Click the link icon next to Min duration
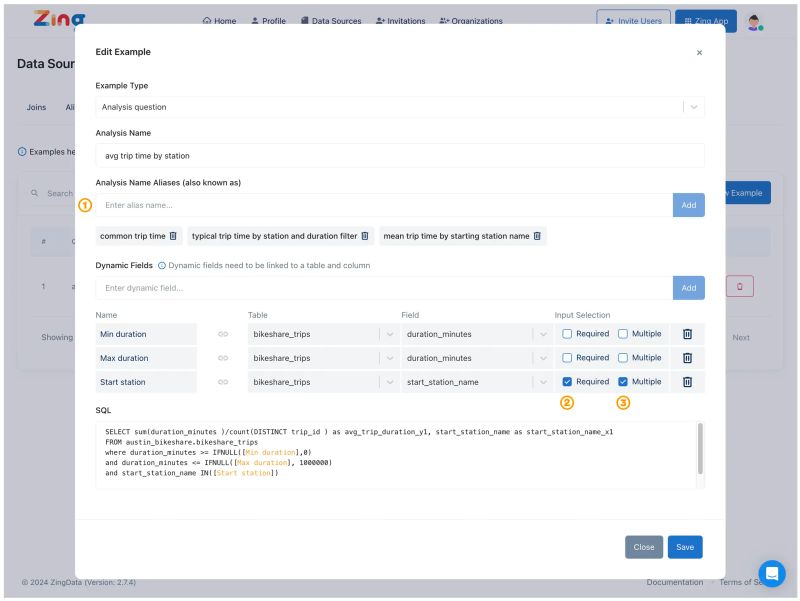The image size is (800, 601). tap(223, 334)
